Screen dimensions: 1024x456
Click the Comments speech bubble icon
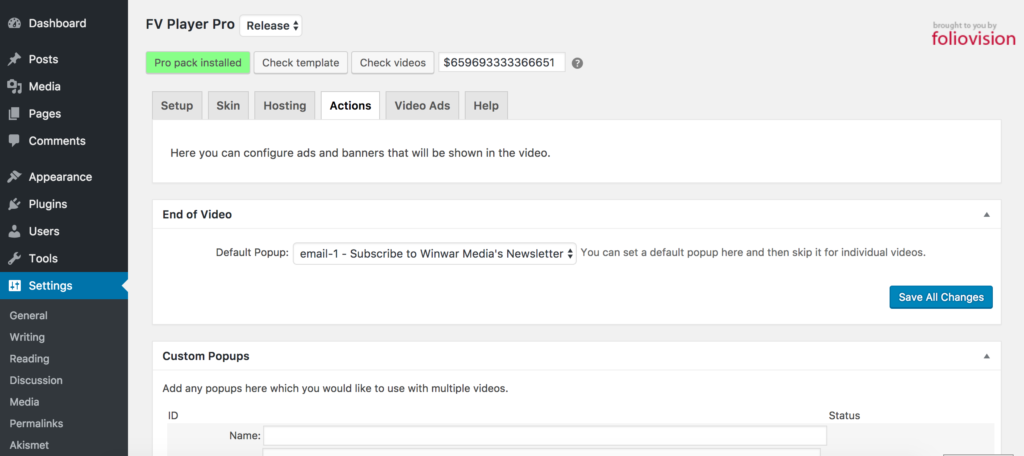tap(14, 141)
